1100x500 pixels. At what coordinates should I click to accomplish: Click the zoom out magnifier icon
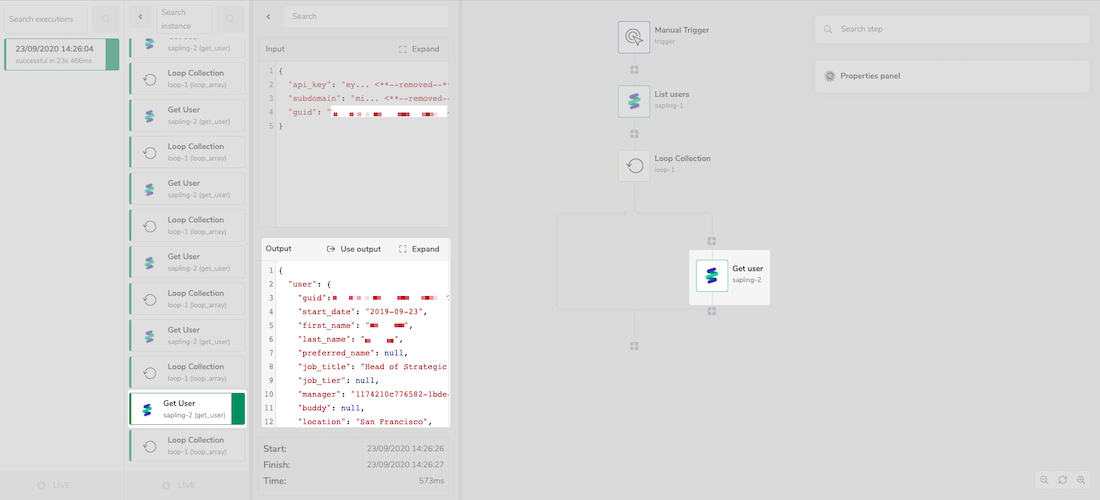pyautogui.click(x=1045, y=480)
